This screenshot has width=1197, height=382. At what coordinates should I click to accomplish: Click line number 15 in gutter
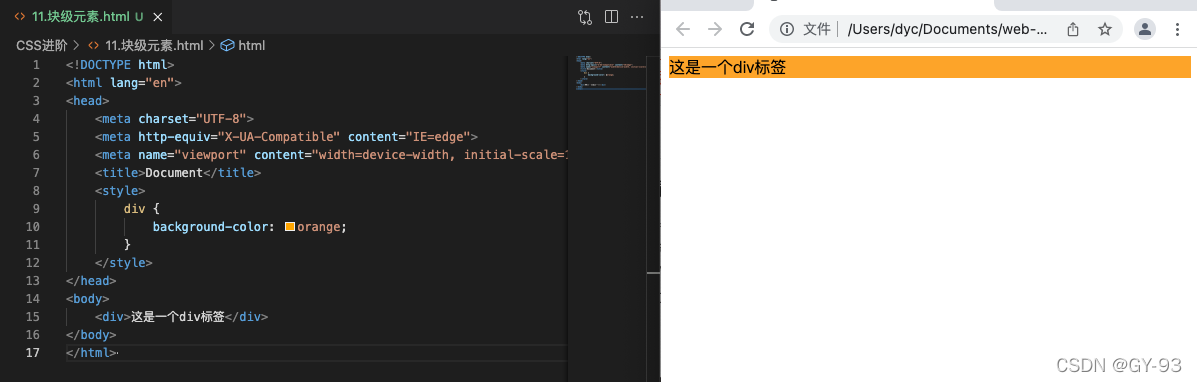tap(33, 317)
